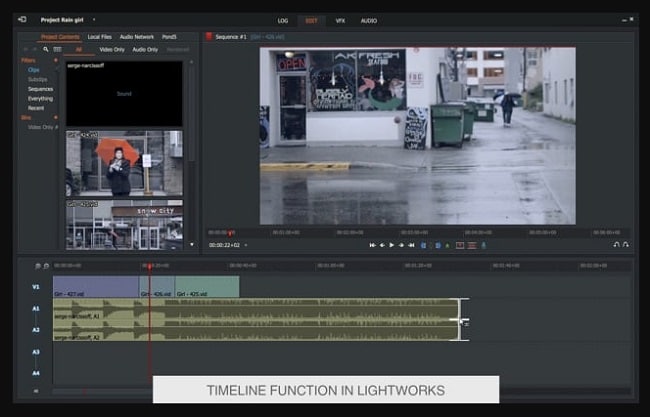Jump to sequence end in transport controls
Viewport: 650px width, 417px height.
click(x=411, y=245)
